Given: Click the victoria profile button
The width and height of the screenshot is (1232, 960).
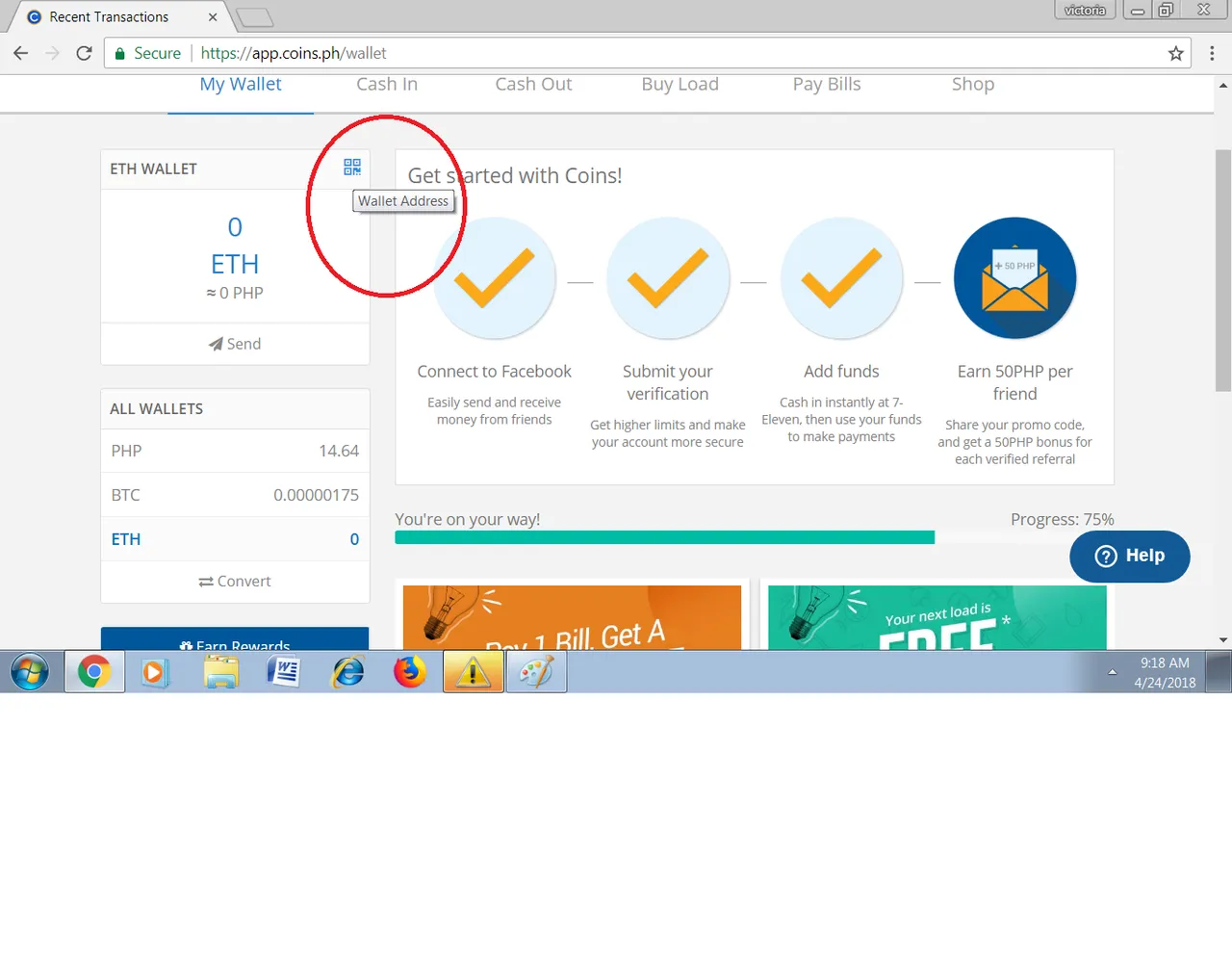Looking at the screenshot, I should 1085,11.
